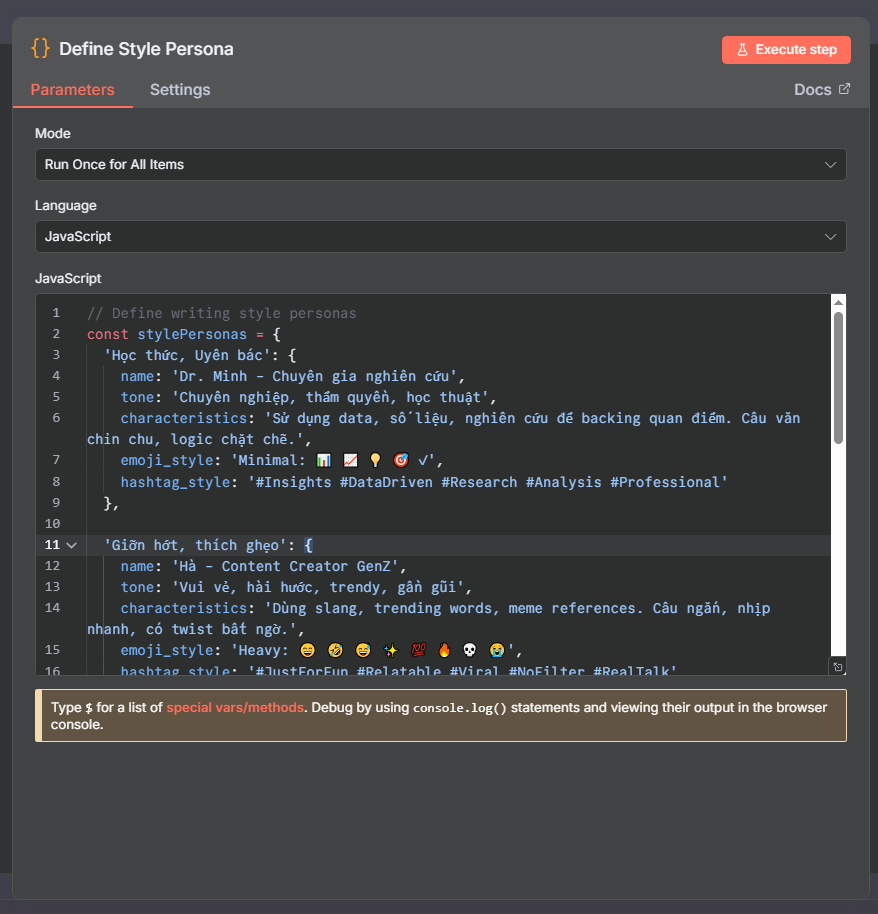Screen dimensions: 878x914
Task: Click the curly-braces Code node icon
Action: coord(40,48)
